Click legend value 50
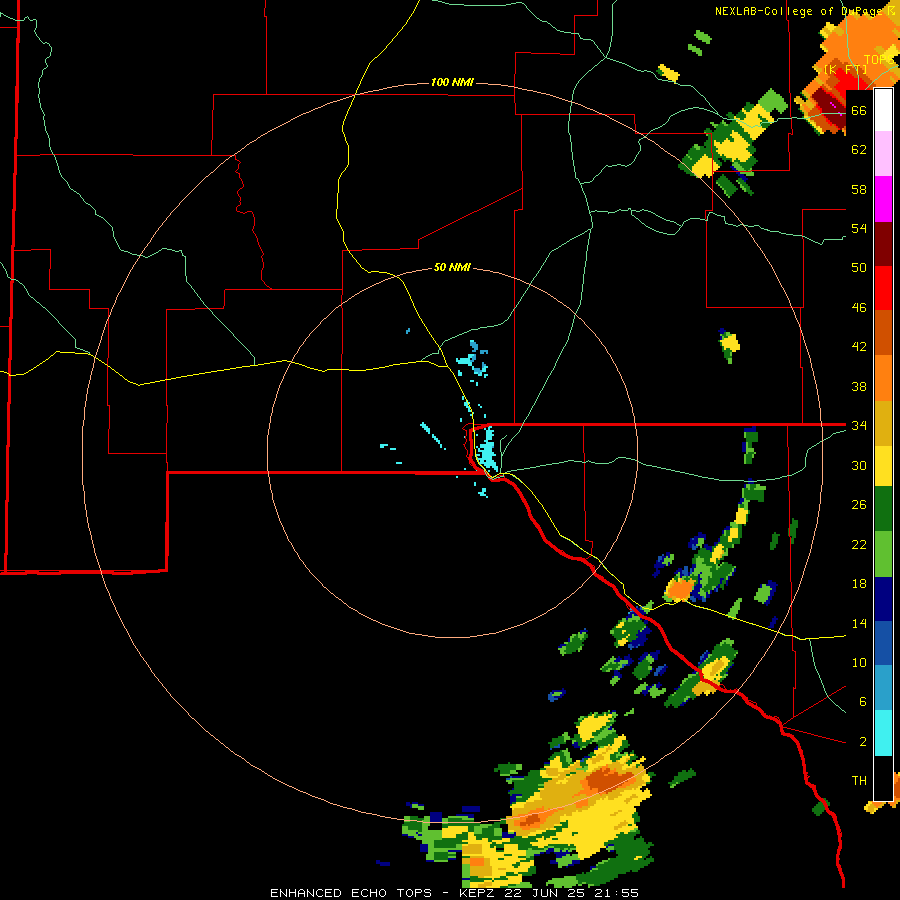Image resolution: width=900 pixels, height=900 pixels. pyautogui.click(x=859, y=268)
